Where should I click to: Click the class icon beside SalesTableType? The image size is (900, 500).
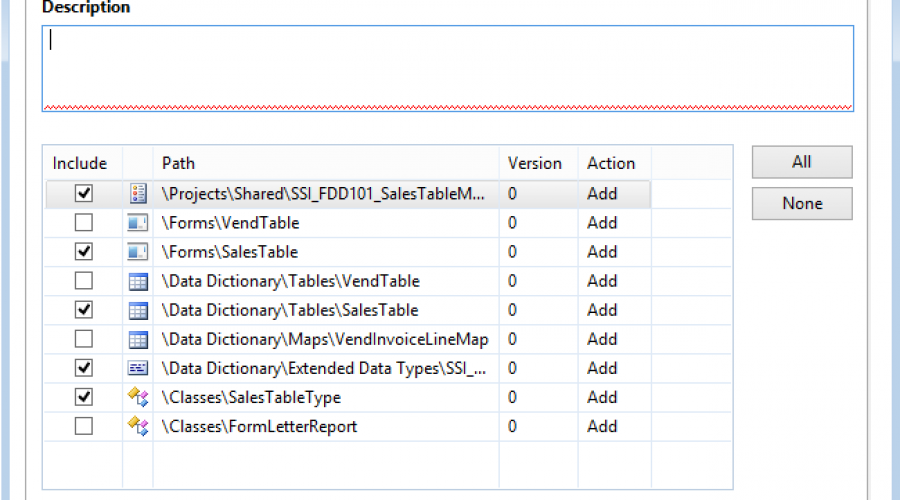tap(138, 397)
